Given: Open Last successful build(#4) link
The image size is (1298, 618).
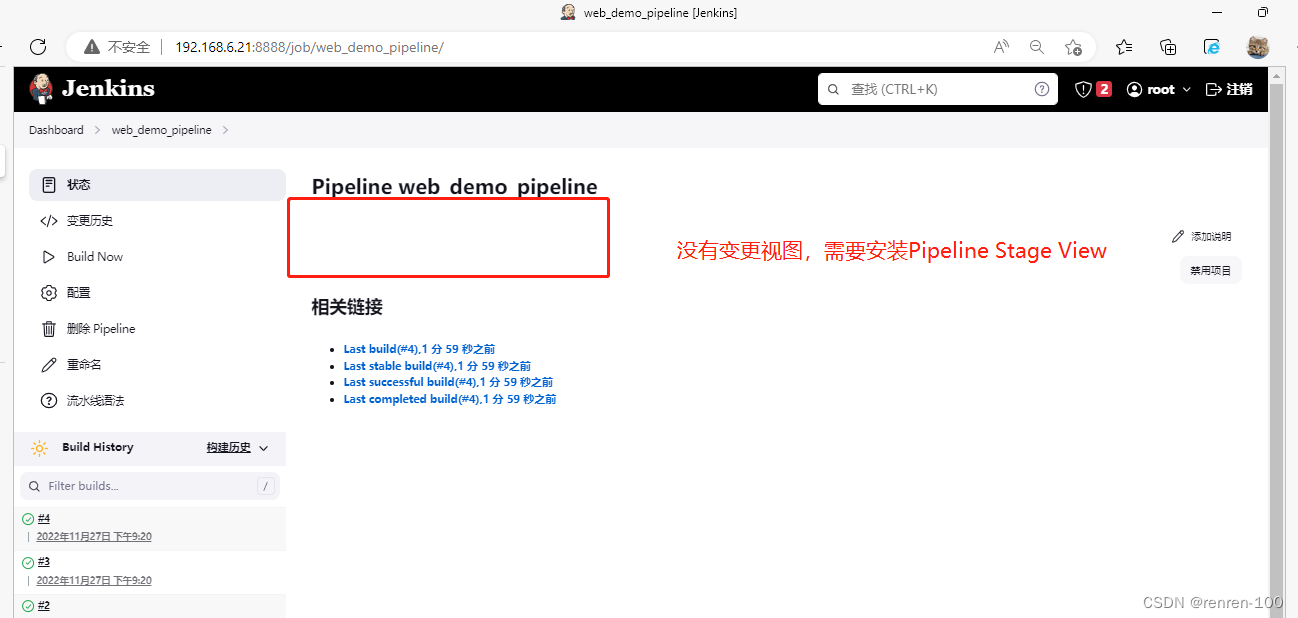Looking at the screenshot, I should (x=448, y=382).
